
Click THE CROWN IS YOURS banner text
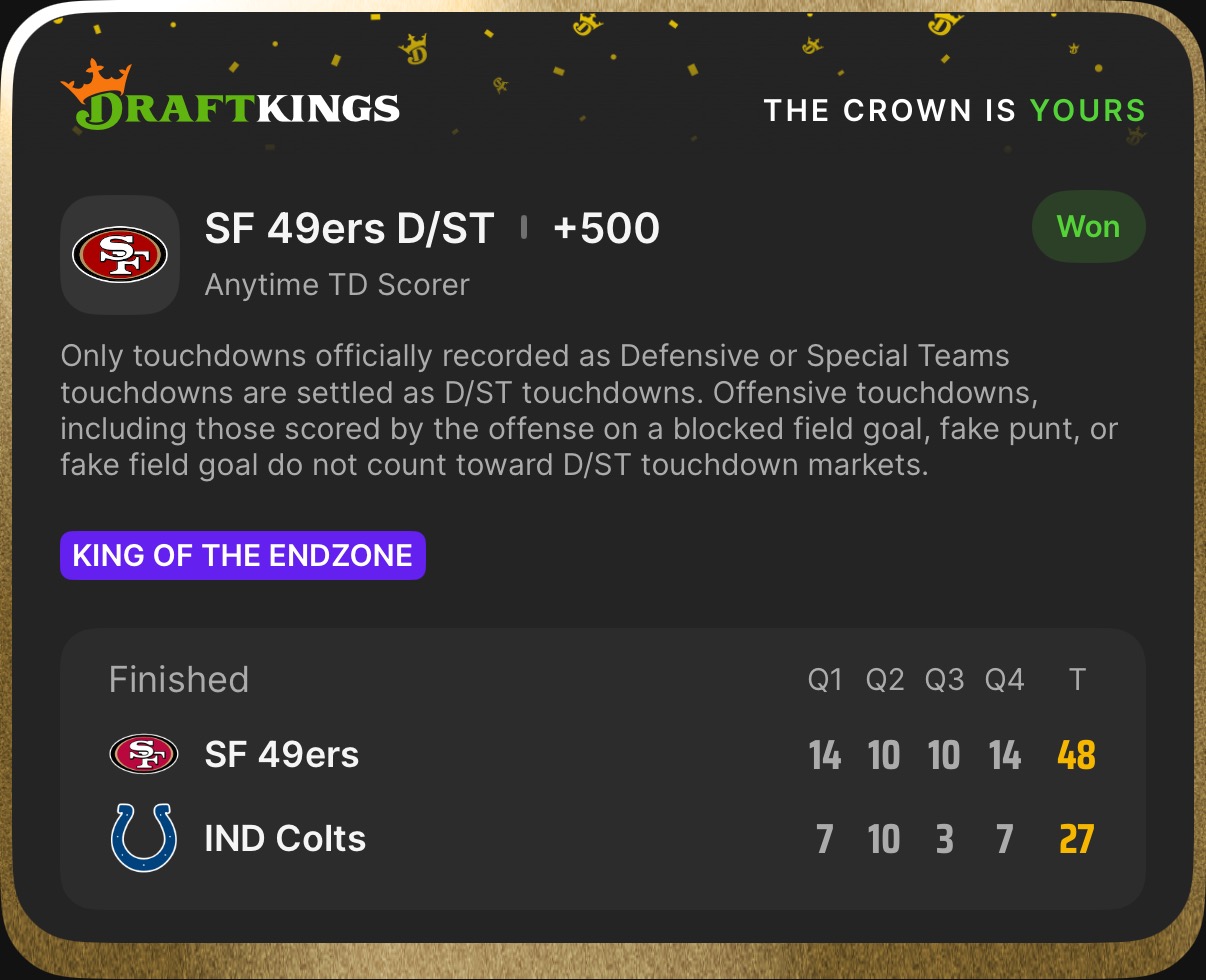954,110
